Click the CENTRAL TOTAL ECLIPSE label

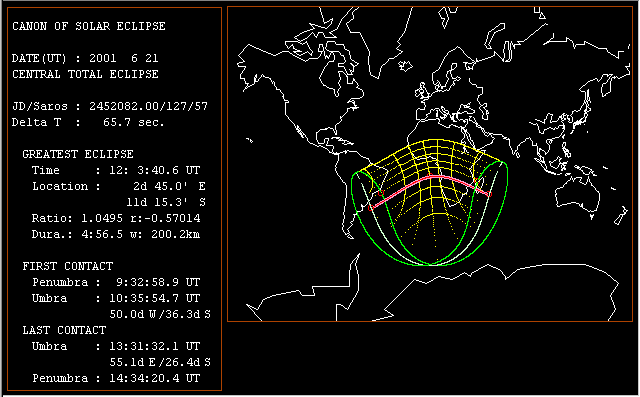(85, 74)
